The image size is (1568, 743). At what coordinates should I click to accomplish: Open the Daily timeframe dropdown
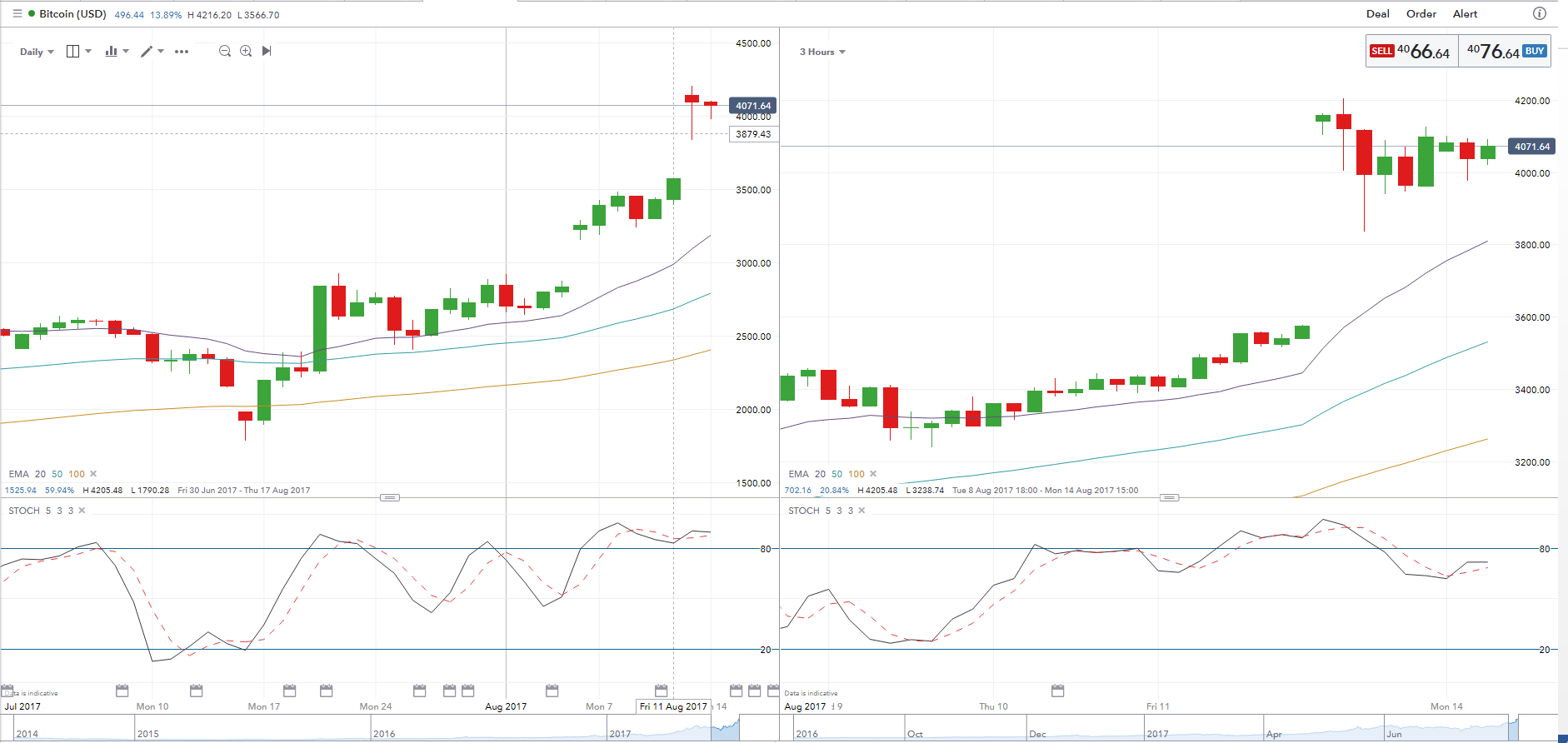pos(37,52)
